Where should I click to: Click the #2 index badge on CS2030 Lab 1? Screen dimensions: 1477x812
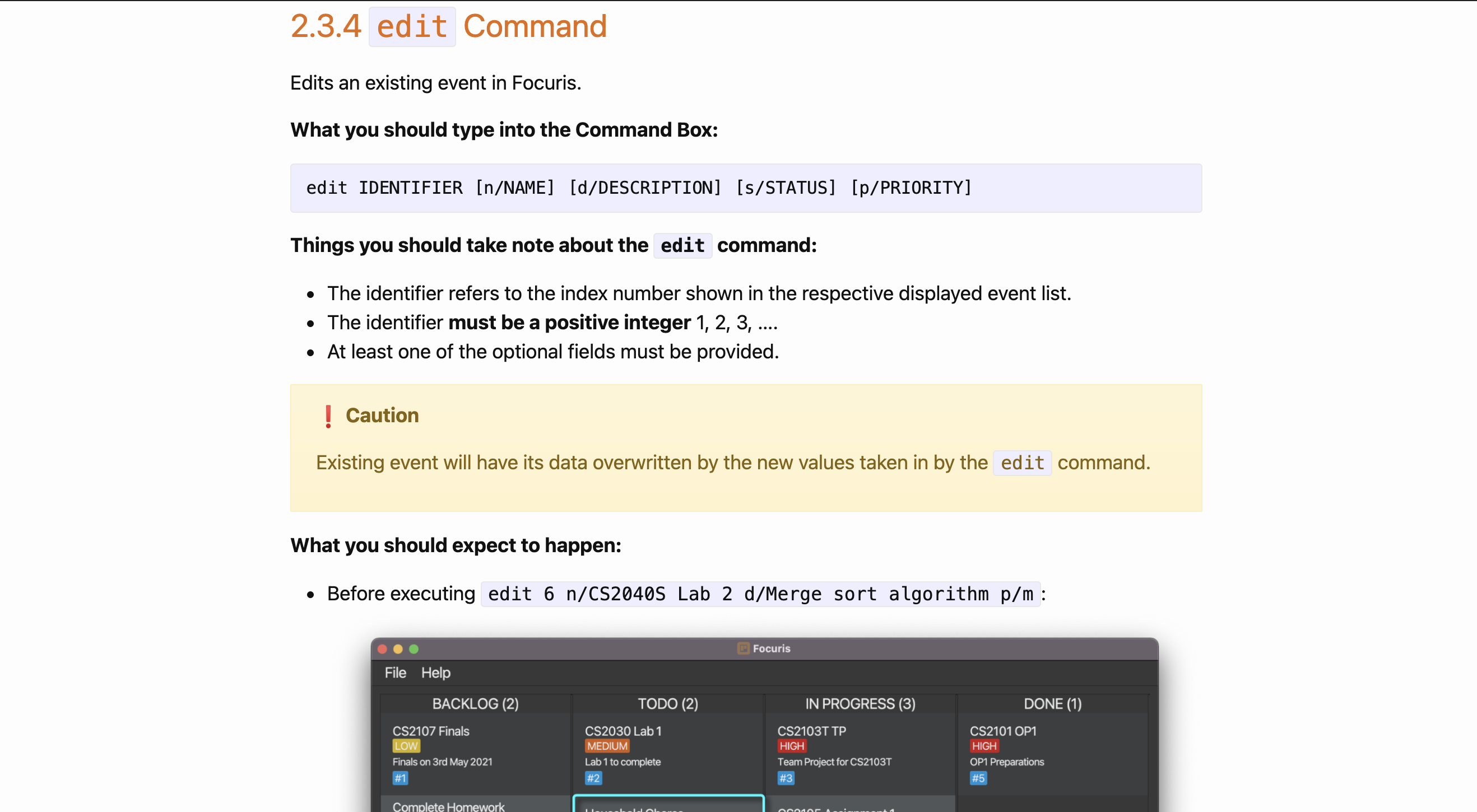click(593, 778)
